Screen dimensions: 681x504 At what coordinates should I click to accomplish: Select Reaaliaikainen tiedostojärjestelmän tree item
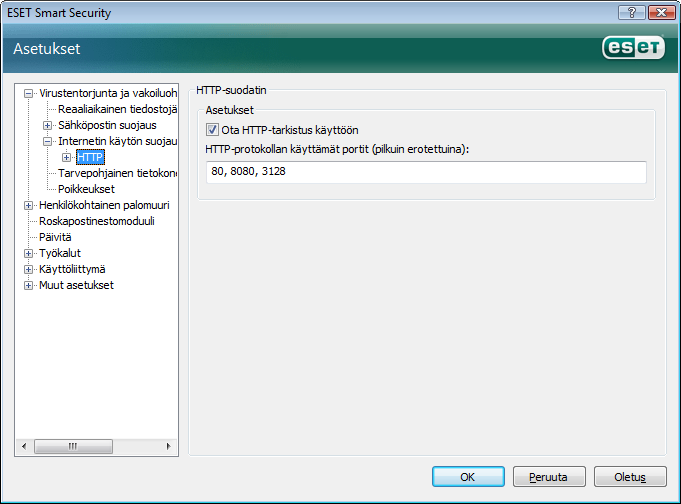pyautogui.click(x=117, y=109)
